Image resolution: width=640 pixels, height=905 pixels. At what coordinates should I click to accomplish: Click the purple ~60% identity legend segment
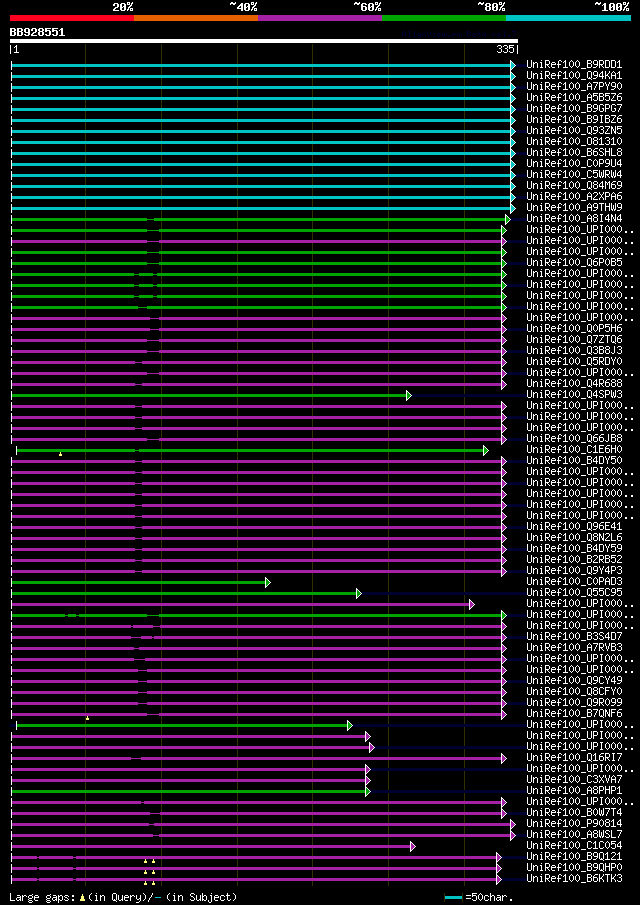coord(320,18)
